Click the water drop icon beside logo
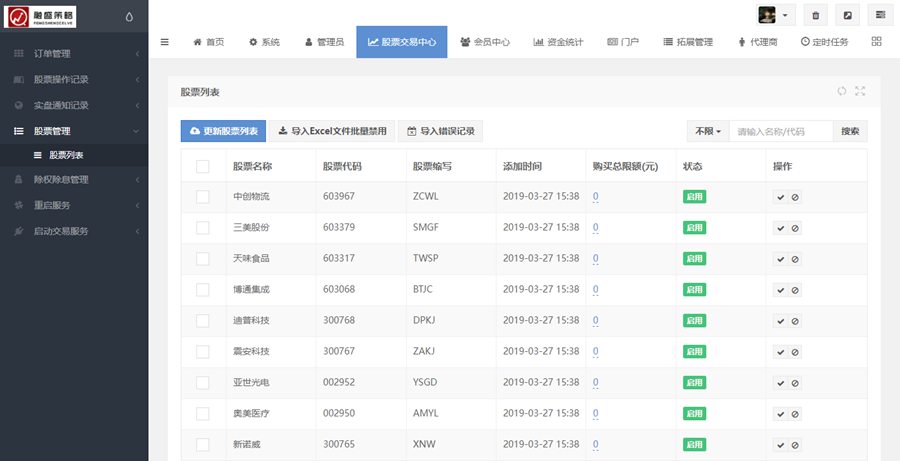Image resolution: width=900 pixels, height=461 pixels. coord(128,16)
